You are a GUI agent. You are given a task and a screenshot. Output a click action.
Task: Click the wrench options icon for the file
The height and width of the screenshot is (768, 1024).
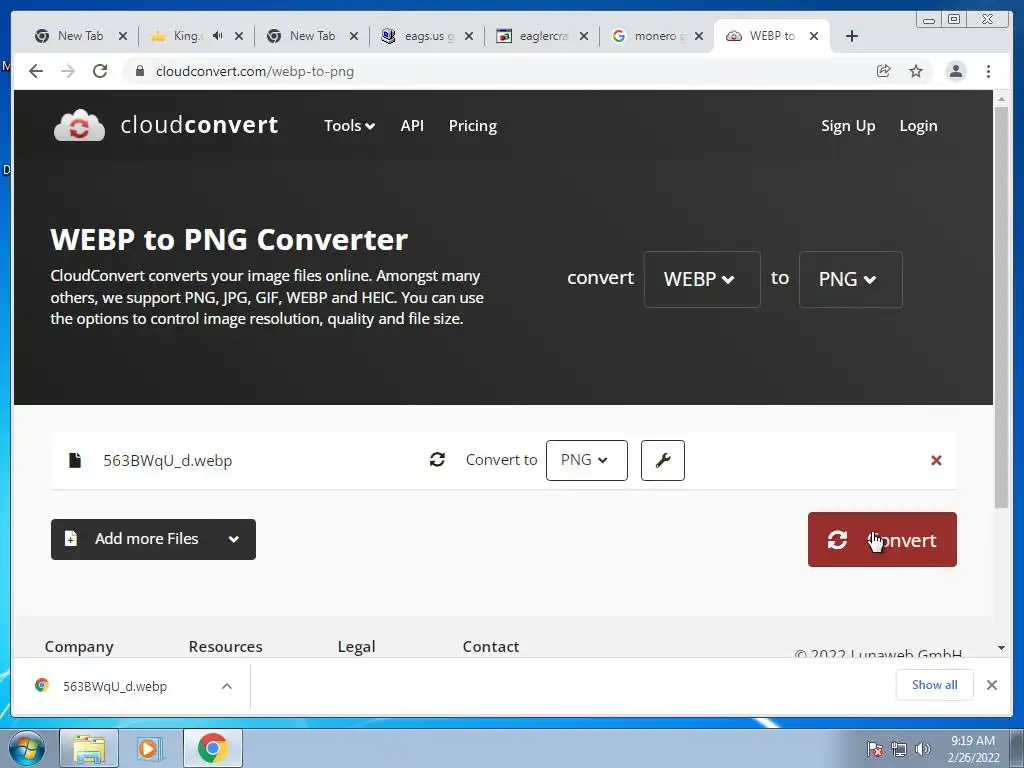(x=663, y=460)
